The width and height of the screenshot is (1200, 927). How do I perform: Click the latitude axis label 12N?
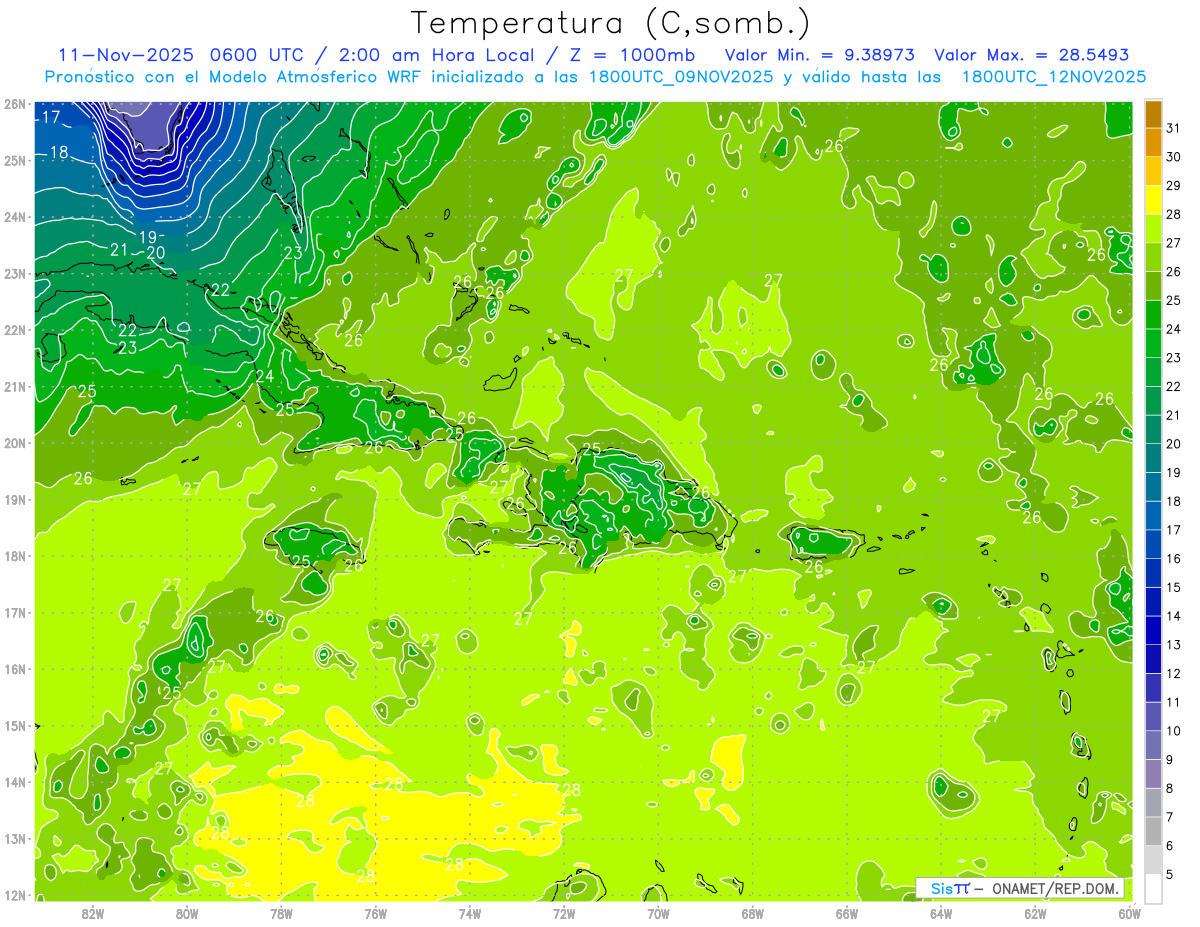click(16, 895)
